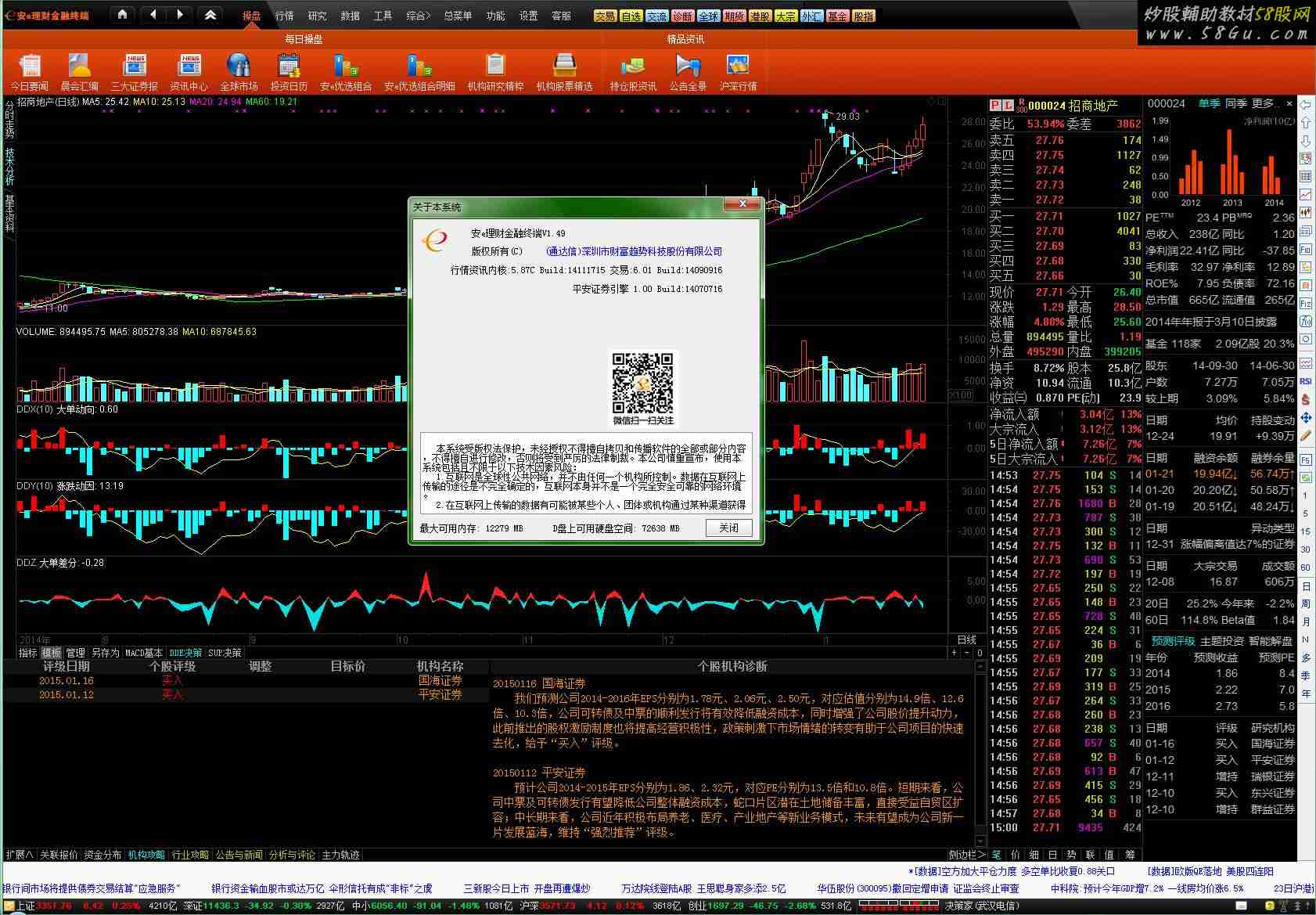The image size is (1316, 915).
Task: Select the 2015.01.16 国海证券 rating row
Action: coord(246,681)
